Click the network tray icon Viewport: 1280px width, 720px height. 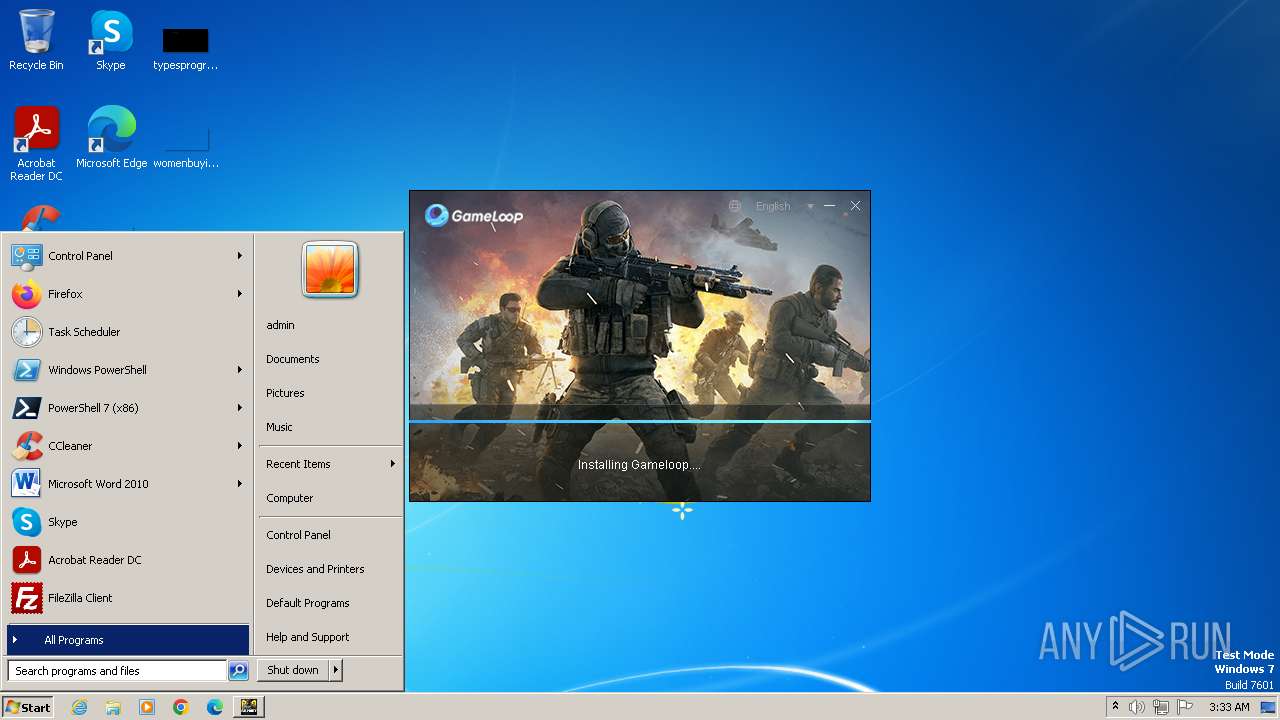click(x=1161, y=707)
